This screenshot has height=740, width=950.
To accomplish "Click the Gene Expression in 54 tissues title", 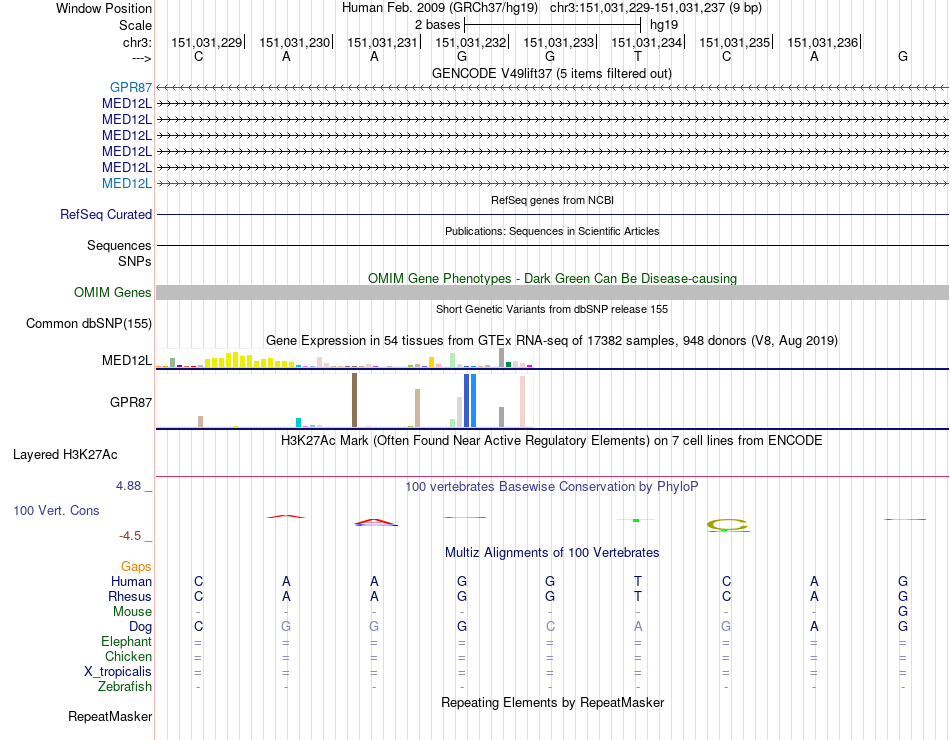I will coord(551,341).
